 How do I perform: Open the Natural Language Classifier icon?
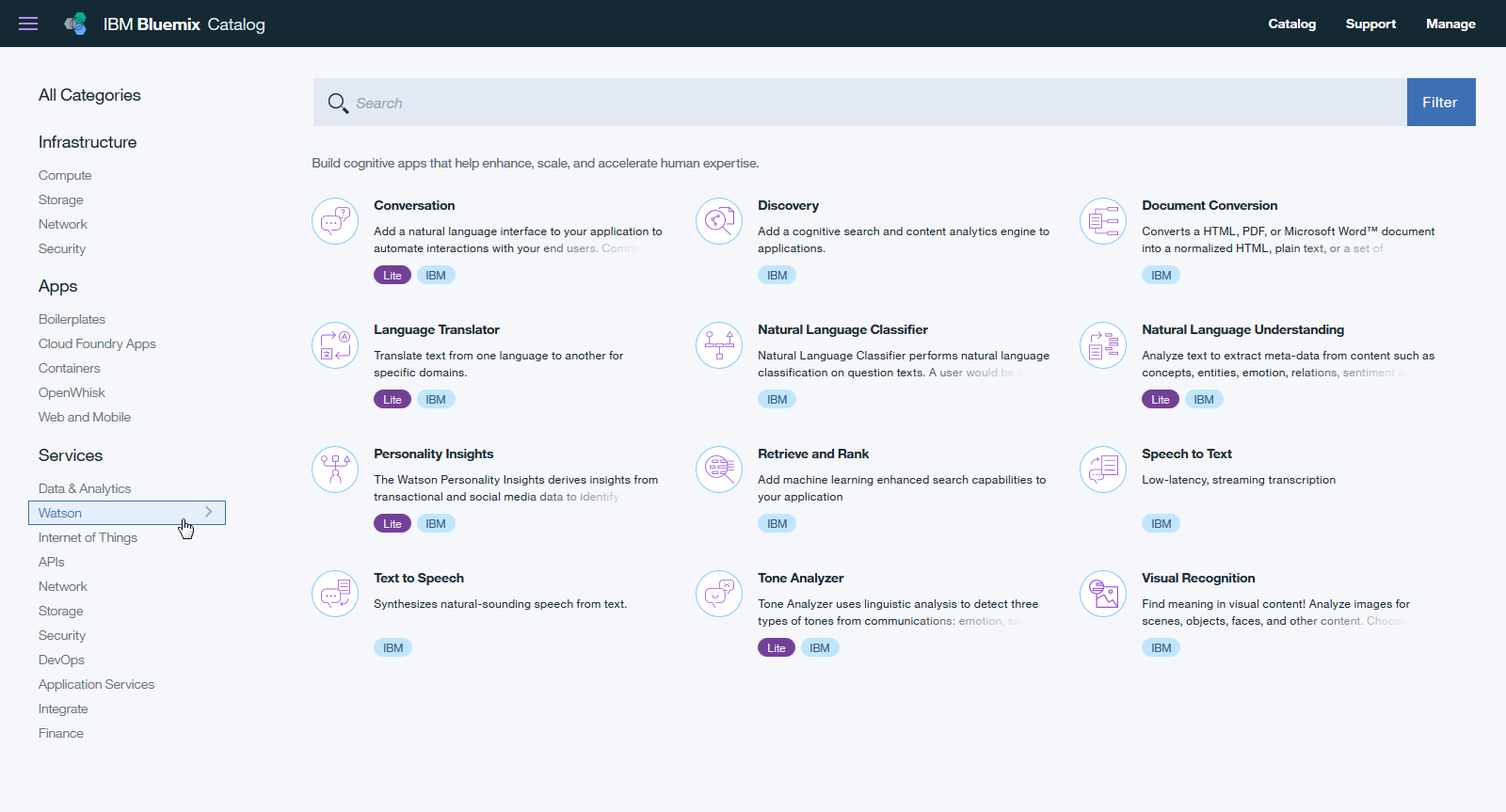point(719,345)
